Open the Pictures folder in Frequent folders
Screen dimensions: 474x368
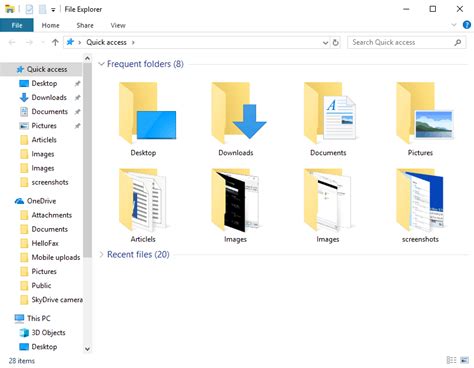(x=424, y=119)
